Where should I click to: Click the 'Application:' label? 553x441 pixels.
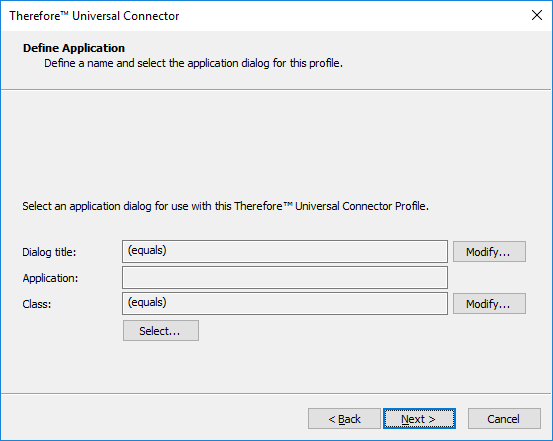(50, 278)
